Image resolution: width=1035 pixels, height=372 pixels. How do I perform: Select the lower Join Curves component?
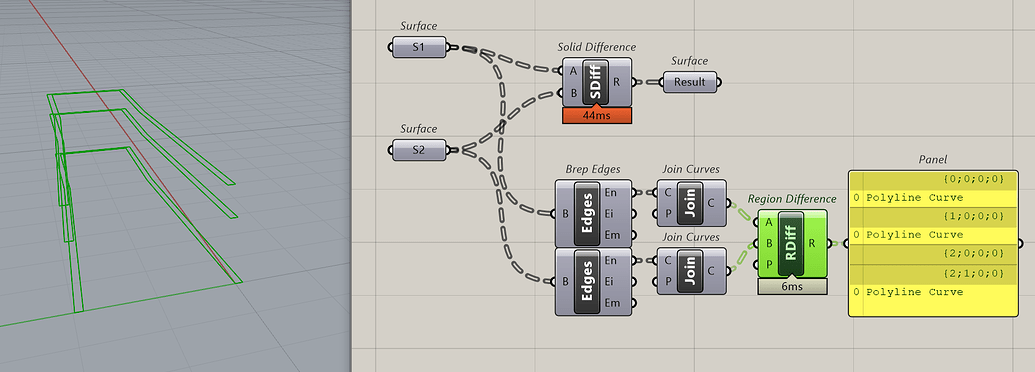[x=691, y=271]
